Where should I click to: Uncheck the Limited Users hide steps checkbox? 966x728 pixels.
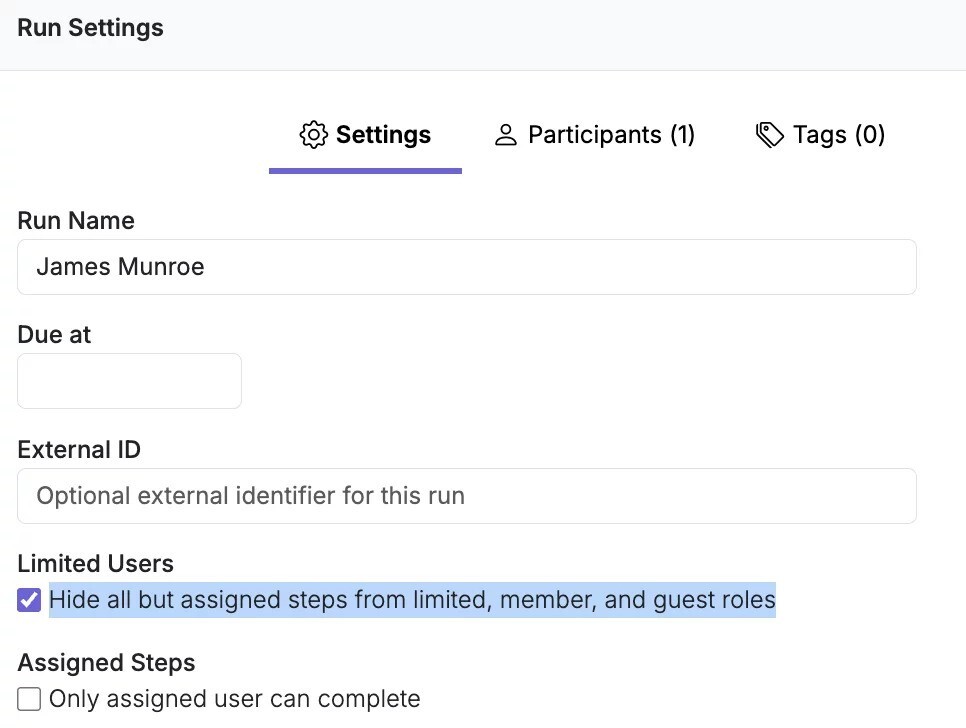(x=29, y=600)
